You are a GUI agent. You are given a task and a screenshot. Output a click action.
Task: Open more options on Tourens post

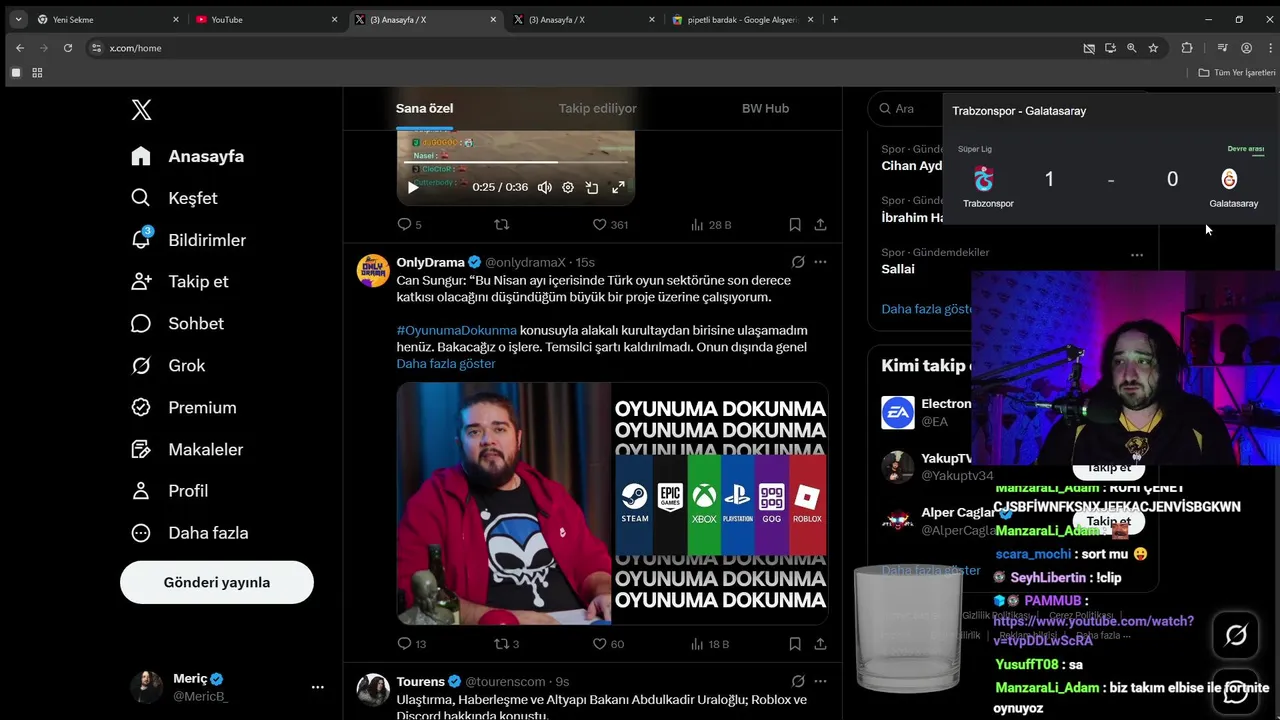[x=820, y=681]
